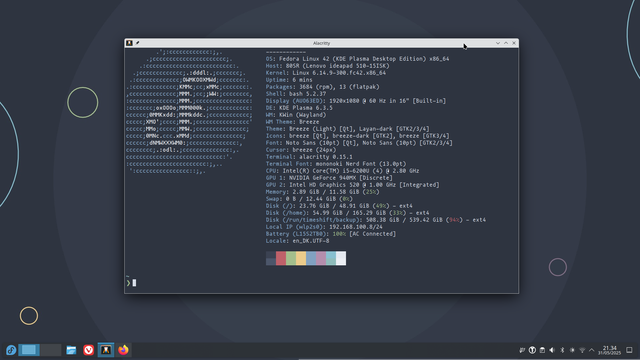Select the Alacritty task in the taskbar
640x360 pixels.
pos(106,350)
